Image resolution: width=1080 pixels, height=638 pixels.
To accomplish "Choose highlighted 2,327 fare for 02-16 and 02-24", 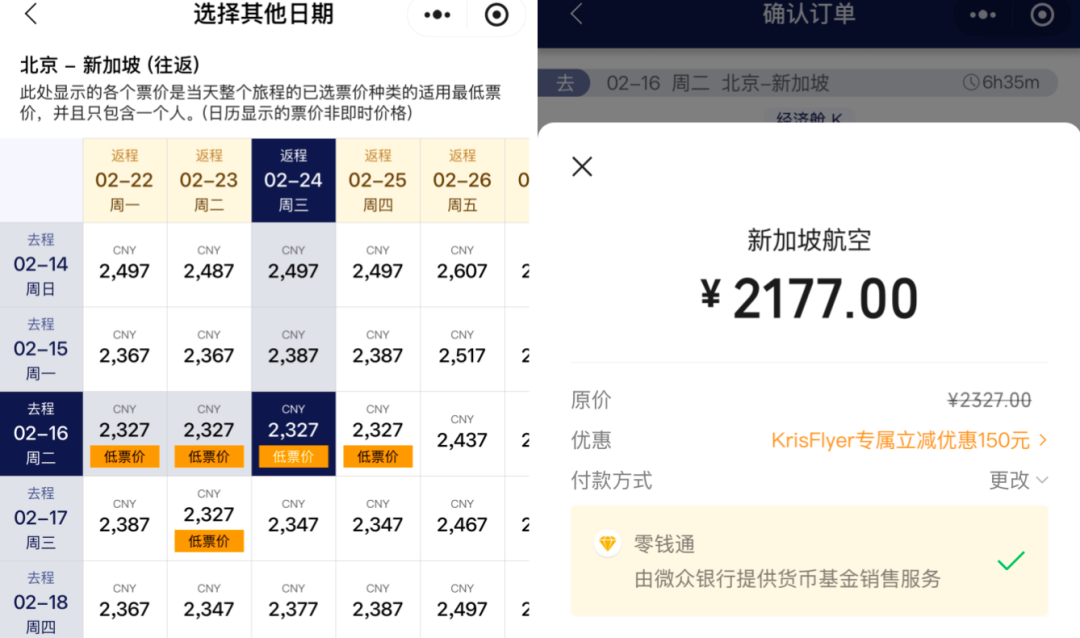I will [293, 433].
